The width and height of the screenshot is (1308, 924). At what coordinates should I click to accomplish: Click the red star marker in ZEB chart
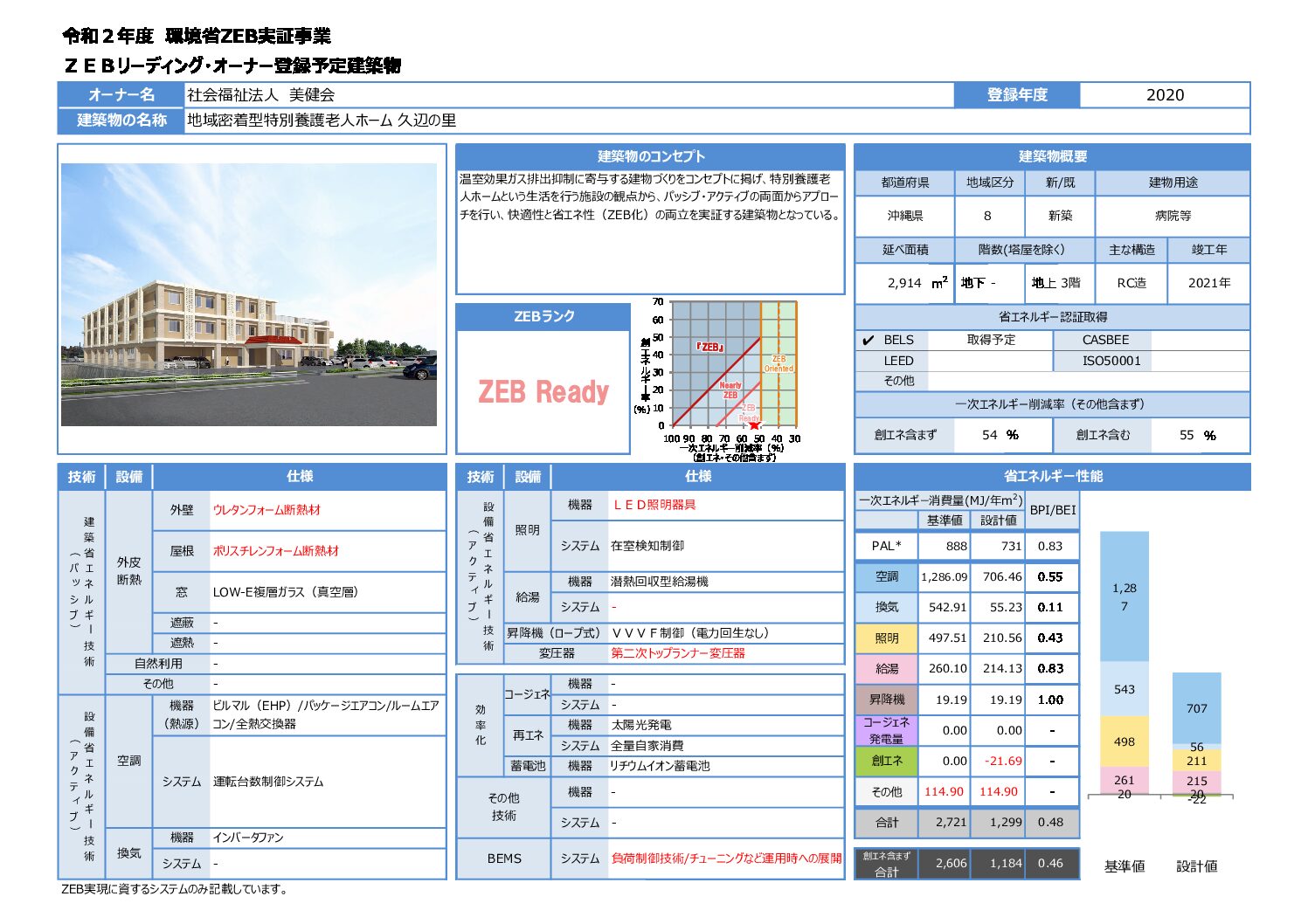(x=755, y=425)
